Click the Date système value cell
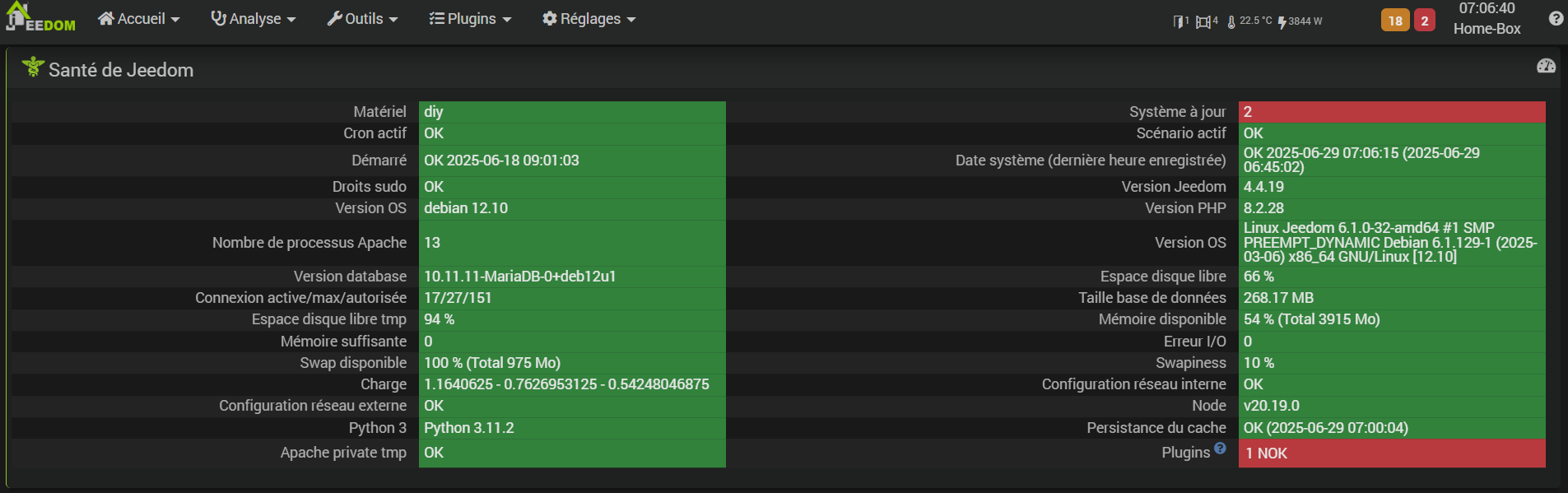Viewport: 1568px width, 493px height. (1392, 160)
